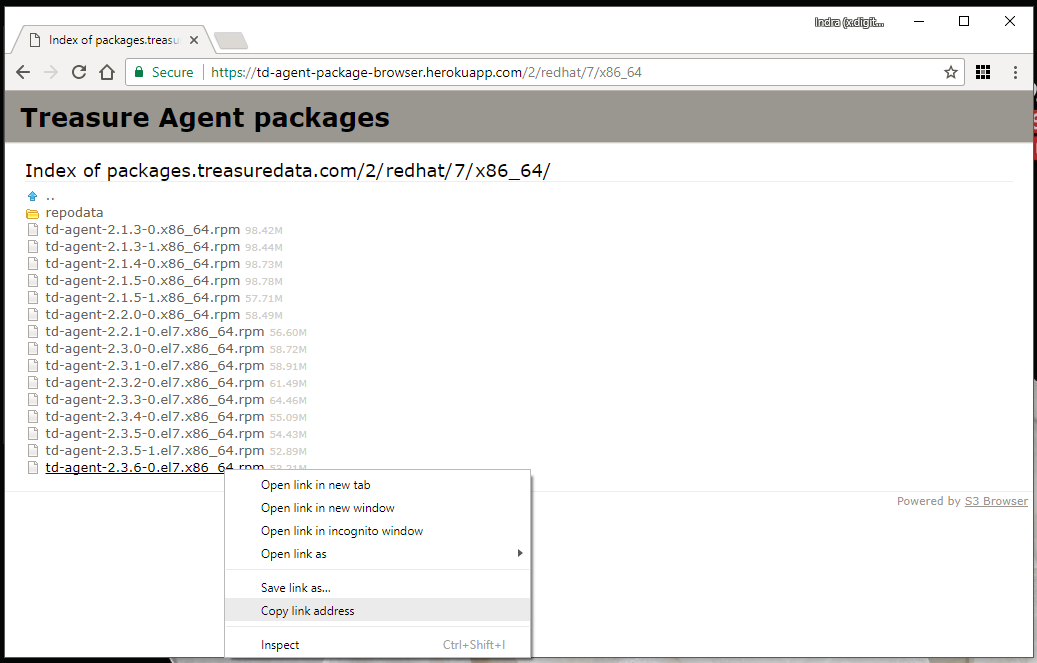
Task: Open the td-agent-2.1.5-1.x86_64.rpm link
Action: click(143, 297)
